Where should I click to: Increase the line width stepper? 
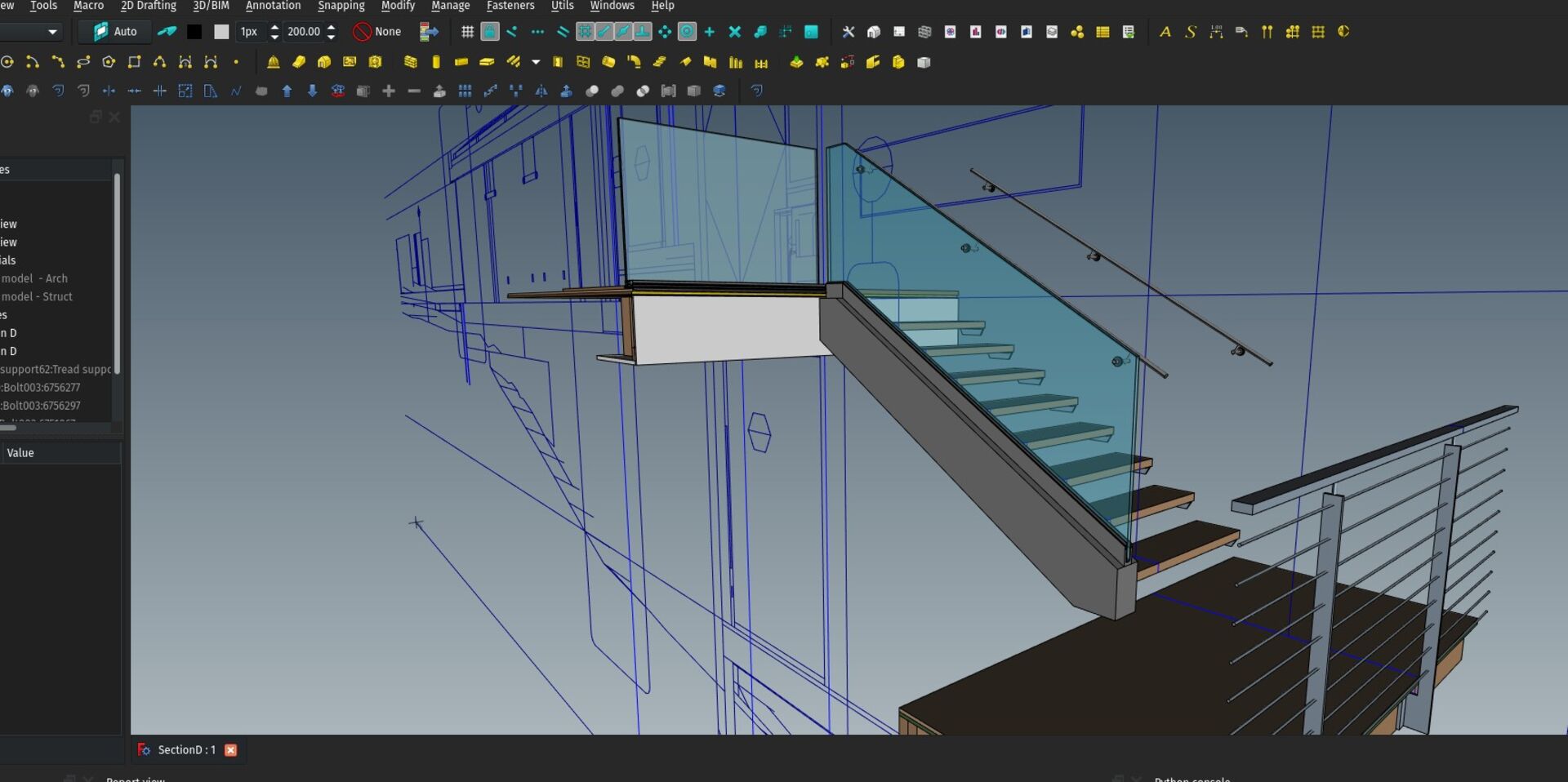tap(274, 27)
